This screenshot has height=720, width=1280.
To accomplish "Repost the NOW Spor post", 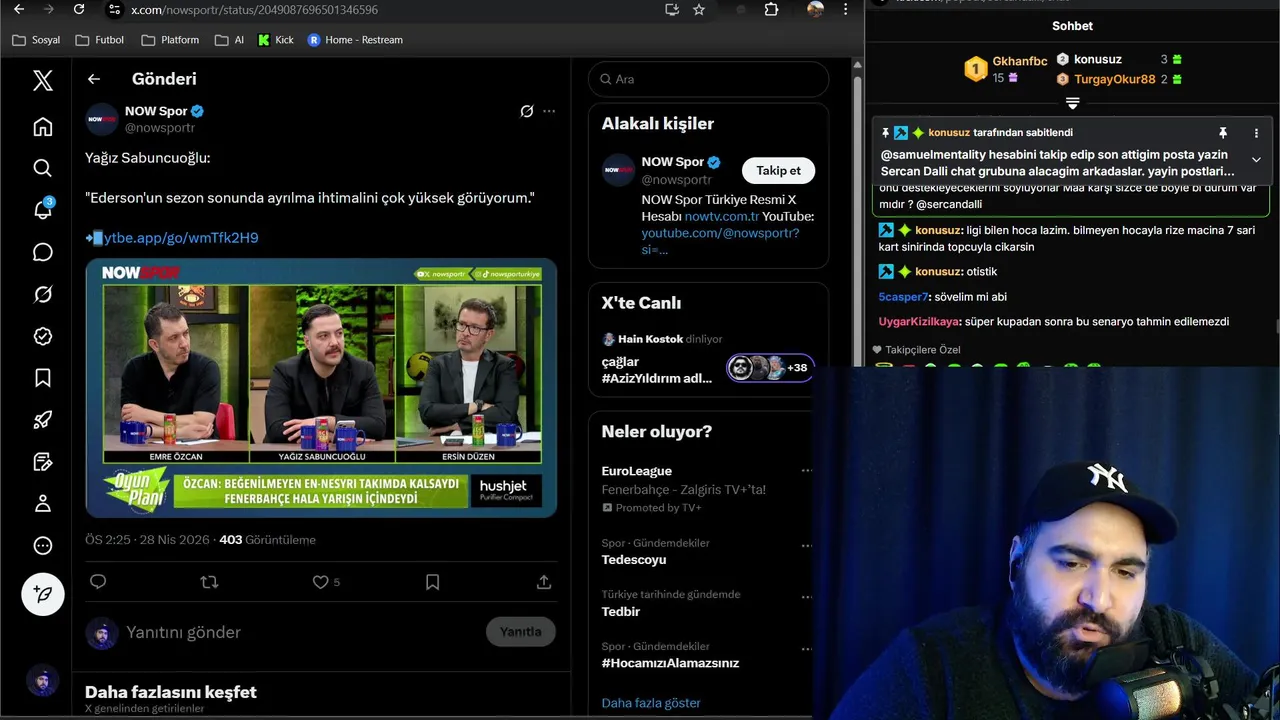I will [209, 581].
